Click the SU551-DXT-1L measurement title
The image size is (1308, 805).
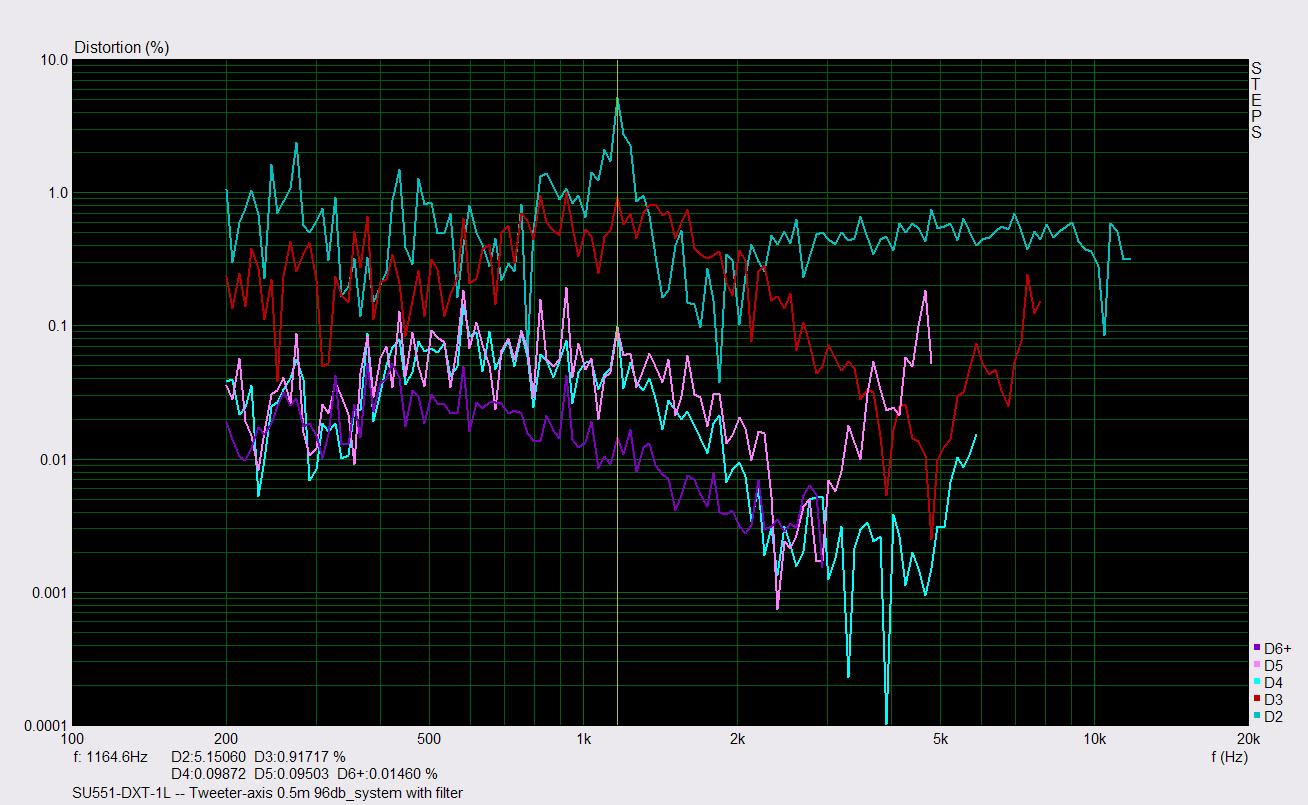[268, 792]
